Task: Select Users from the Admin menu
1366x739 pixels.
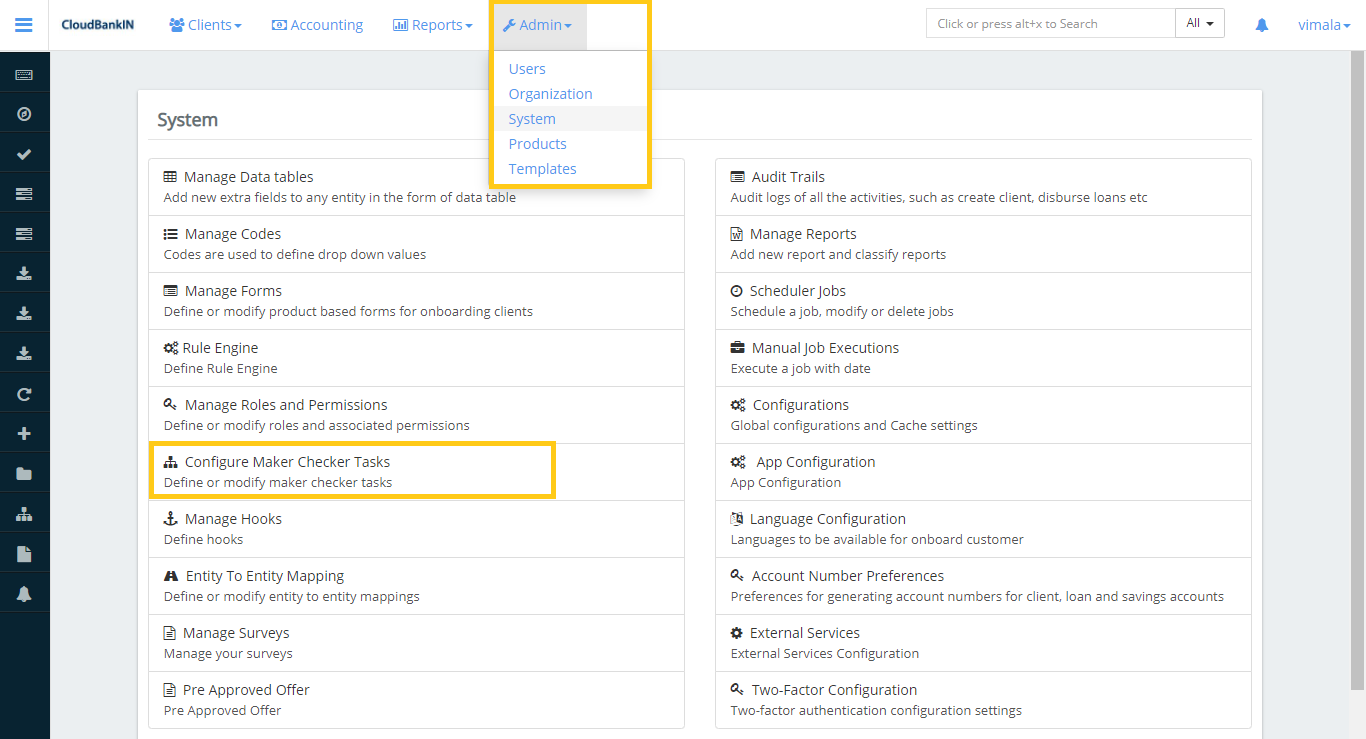Action: [526, 68]
